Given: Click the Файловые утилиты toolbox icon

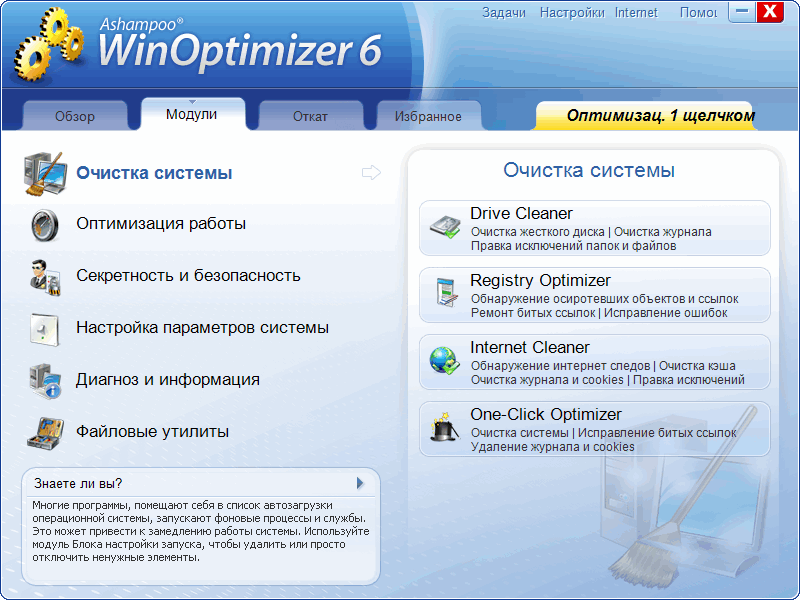Looking at the screenshot, I should (45, 433).
